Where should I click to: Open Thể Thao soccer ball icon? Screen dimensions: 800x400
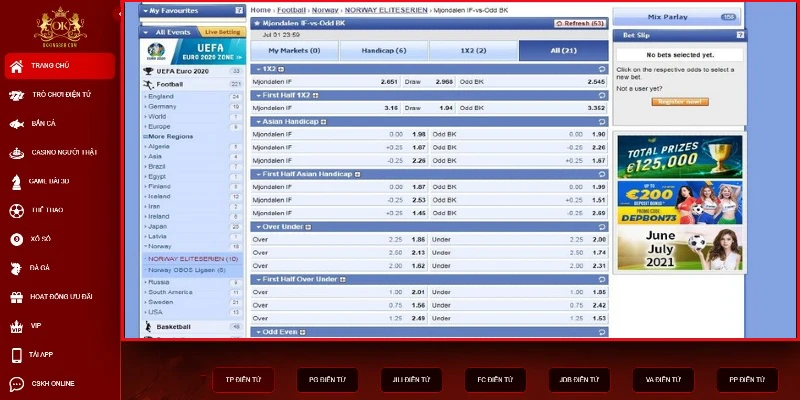[x=17, y=211]
